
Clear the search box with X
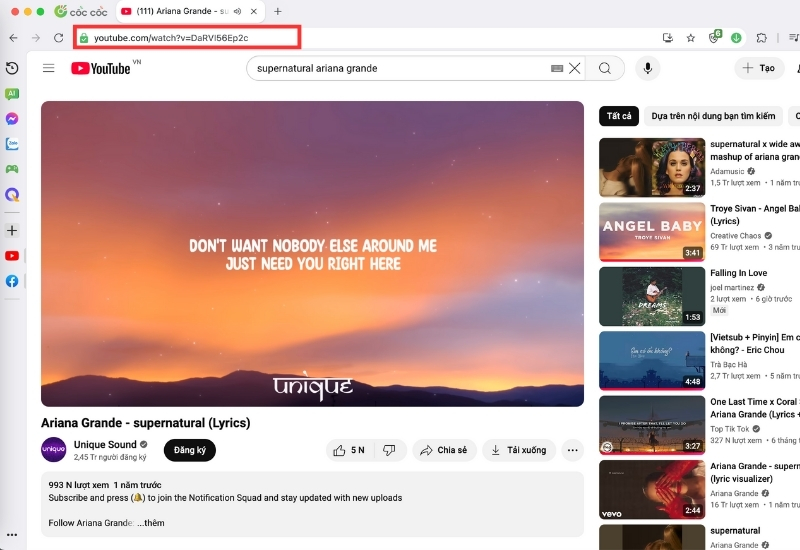point(574,68)
